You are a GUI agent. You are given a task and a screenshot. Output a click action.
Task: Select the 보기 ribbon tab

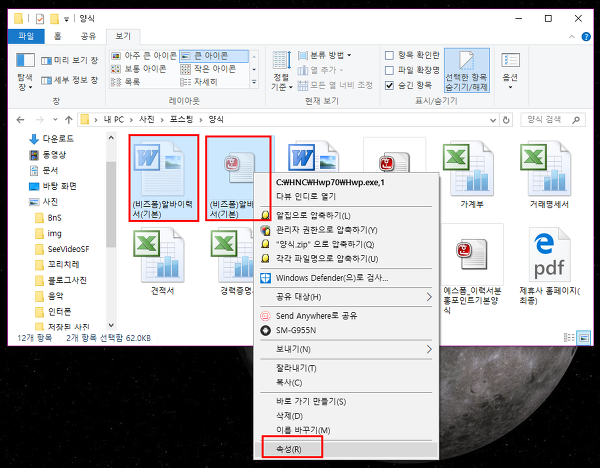pyautogui.click(x=123, y=36)
